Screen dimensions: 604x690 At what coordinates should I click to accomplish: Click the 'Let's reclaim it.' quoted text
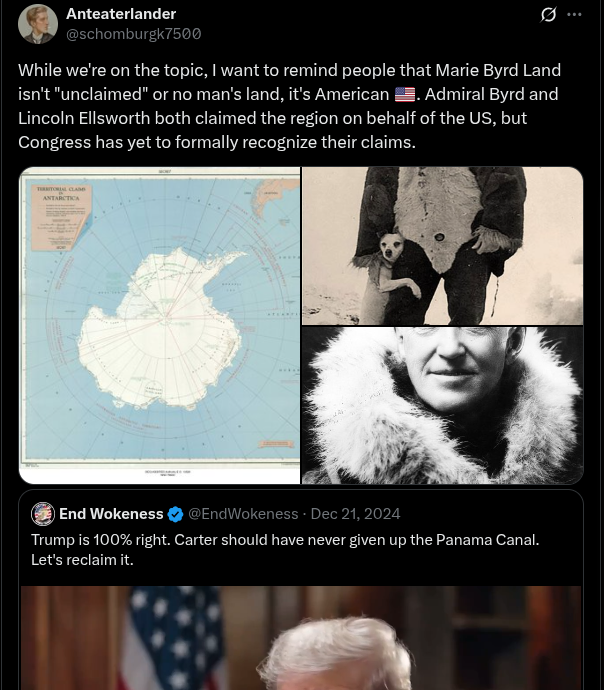(x=82, y=560)
